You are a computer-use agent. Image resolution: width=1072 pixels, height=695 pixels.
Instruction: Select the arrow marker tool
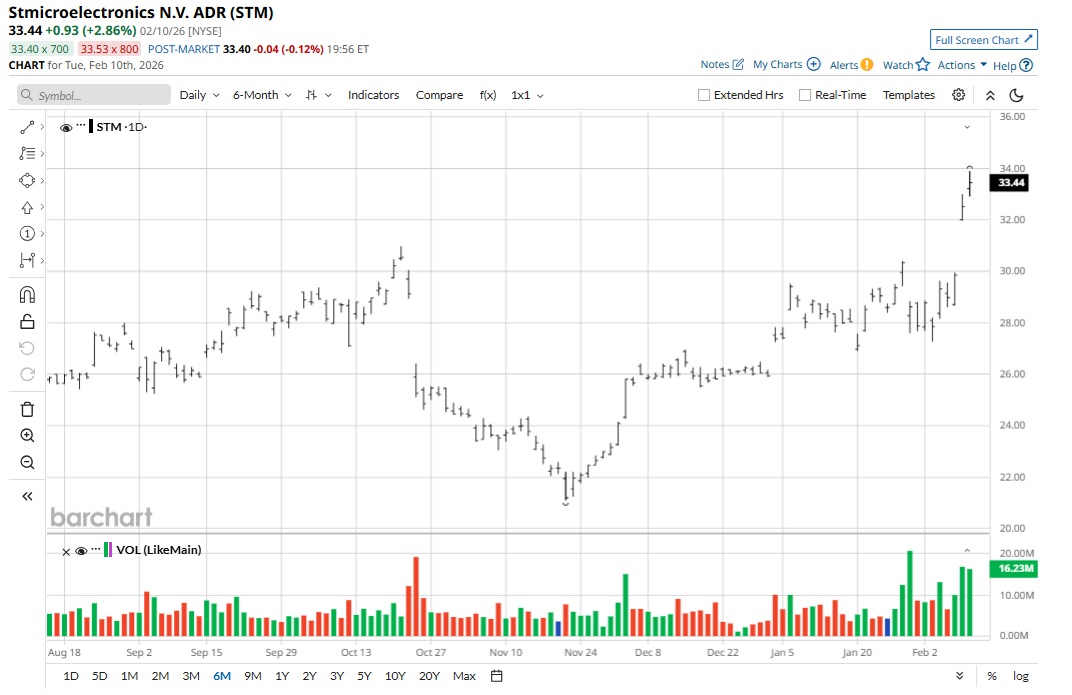(27, 208)
